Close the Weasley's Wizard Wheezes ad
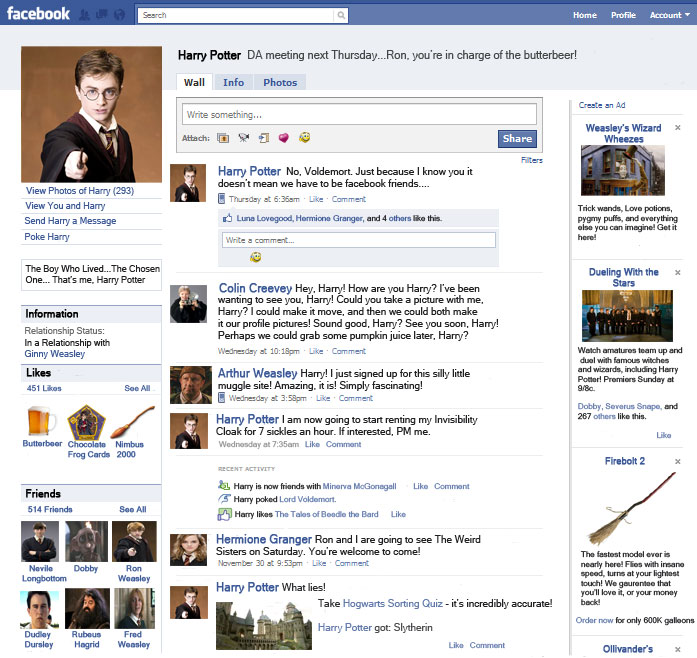 pyautogui.click(x=678, y=128)
